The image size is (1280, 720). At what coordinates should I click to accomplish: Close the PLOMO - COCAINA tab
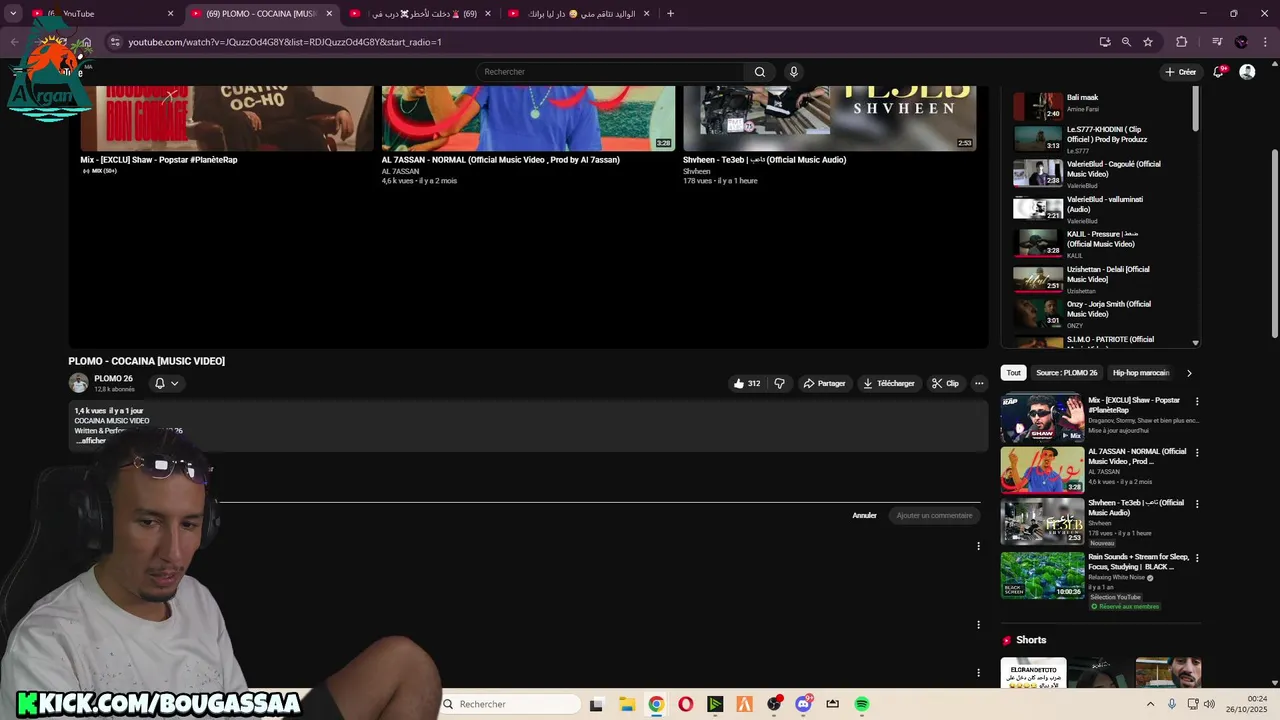(x=329, y=14)
